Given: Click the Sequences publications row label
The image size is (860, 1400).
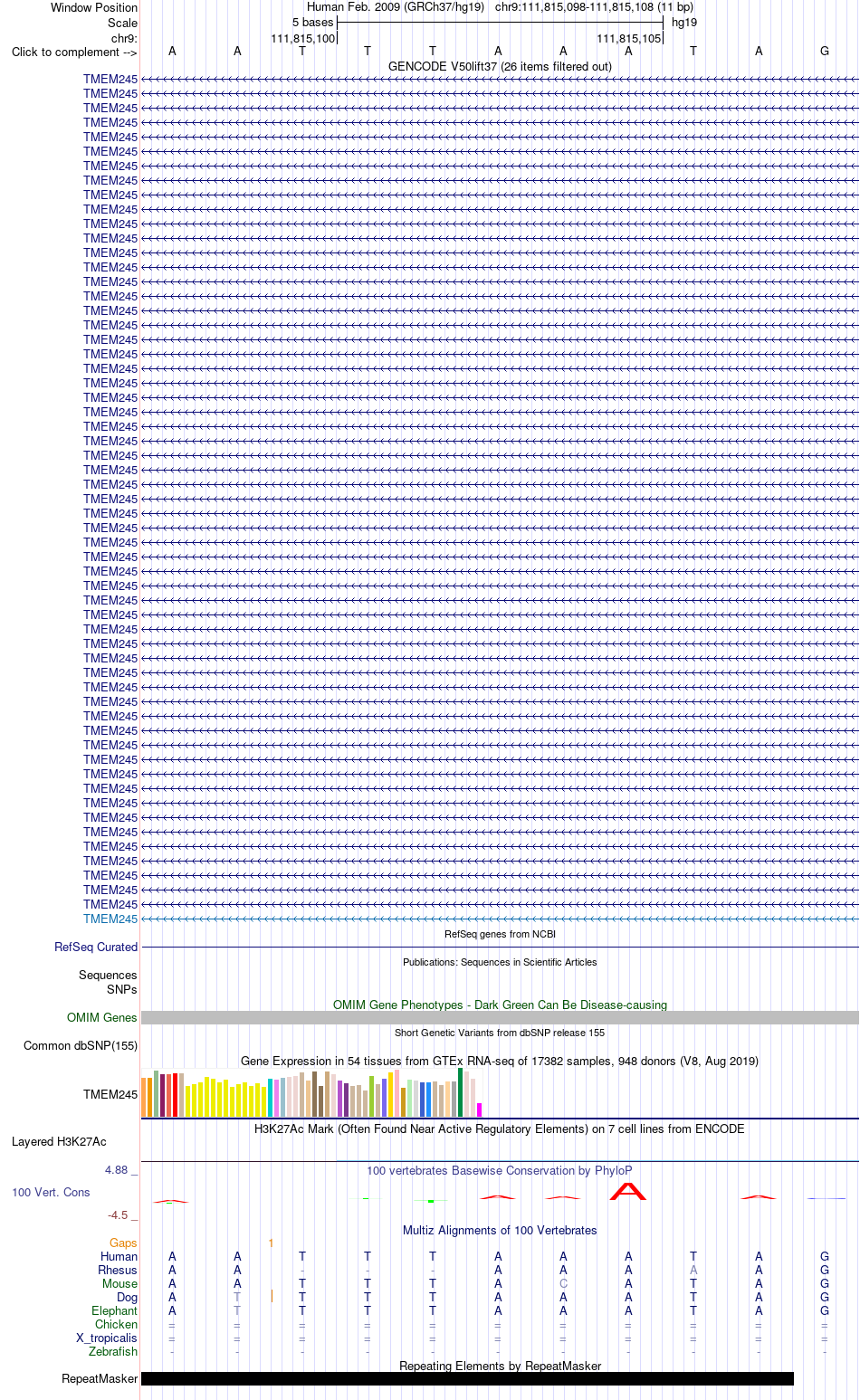Looking at the screenshot, I should click(x=108, y=975).
